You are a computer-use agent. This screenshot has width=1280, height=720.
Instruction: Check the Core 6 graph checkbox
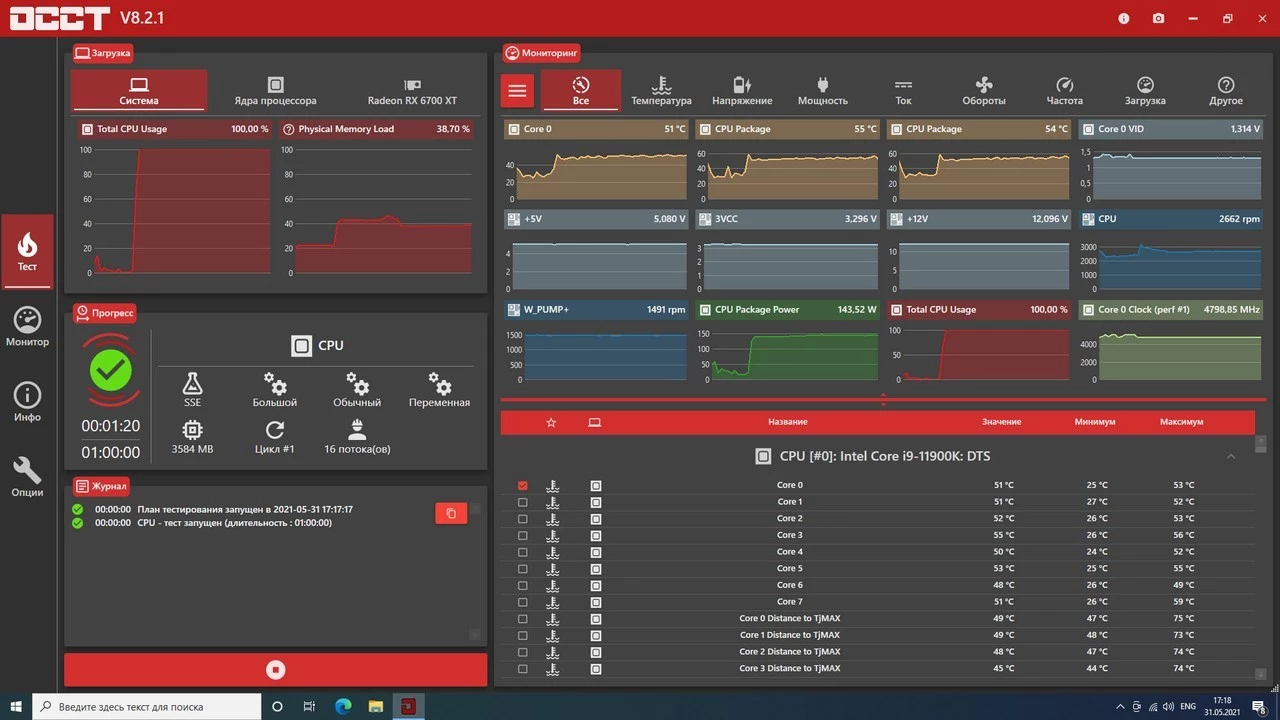point(522,585)
